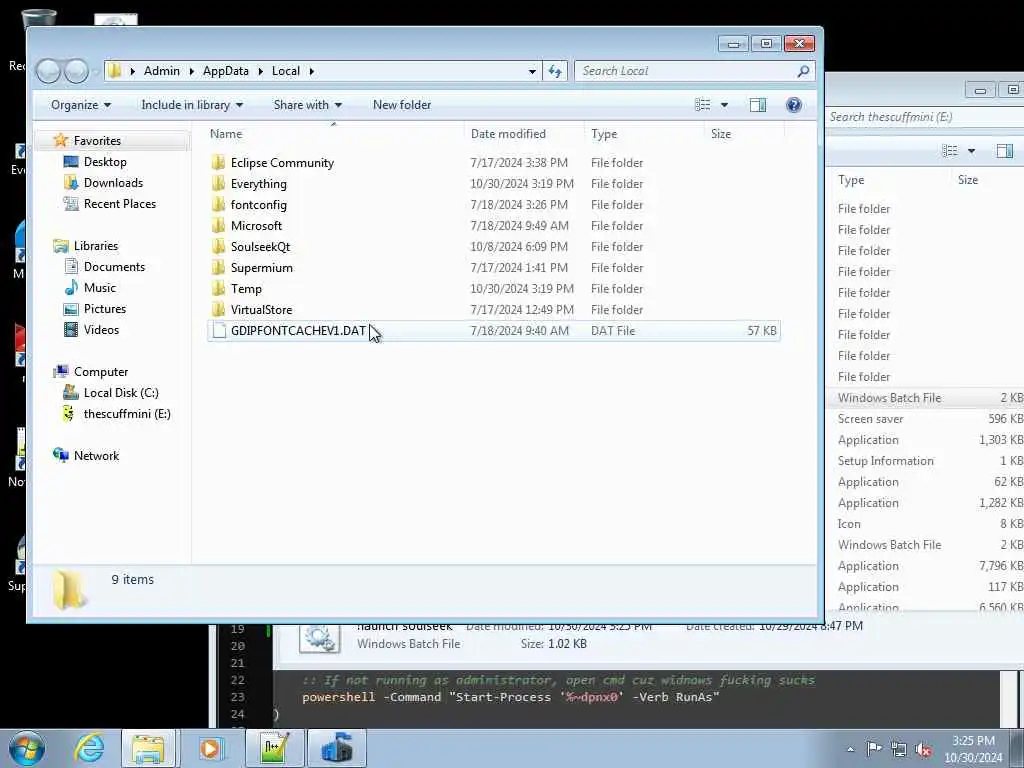Click the Change your view icon
Viewport: 1024px width, 768px height.
click(703, 105)
